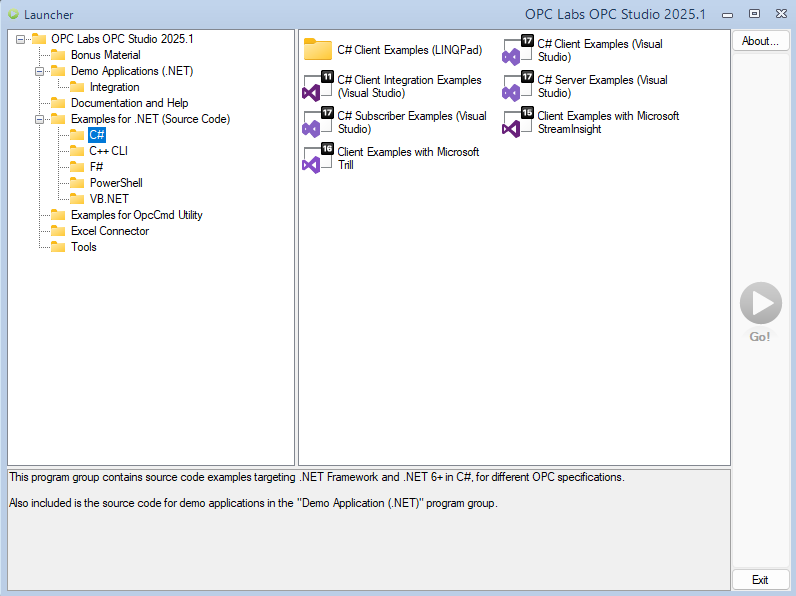The image size is (796, 596).
Task: Choose VB.NET in the tree
Action: point(108,199)
